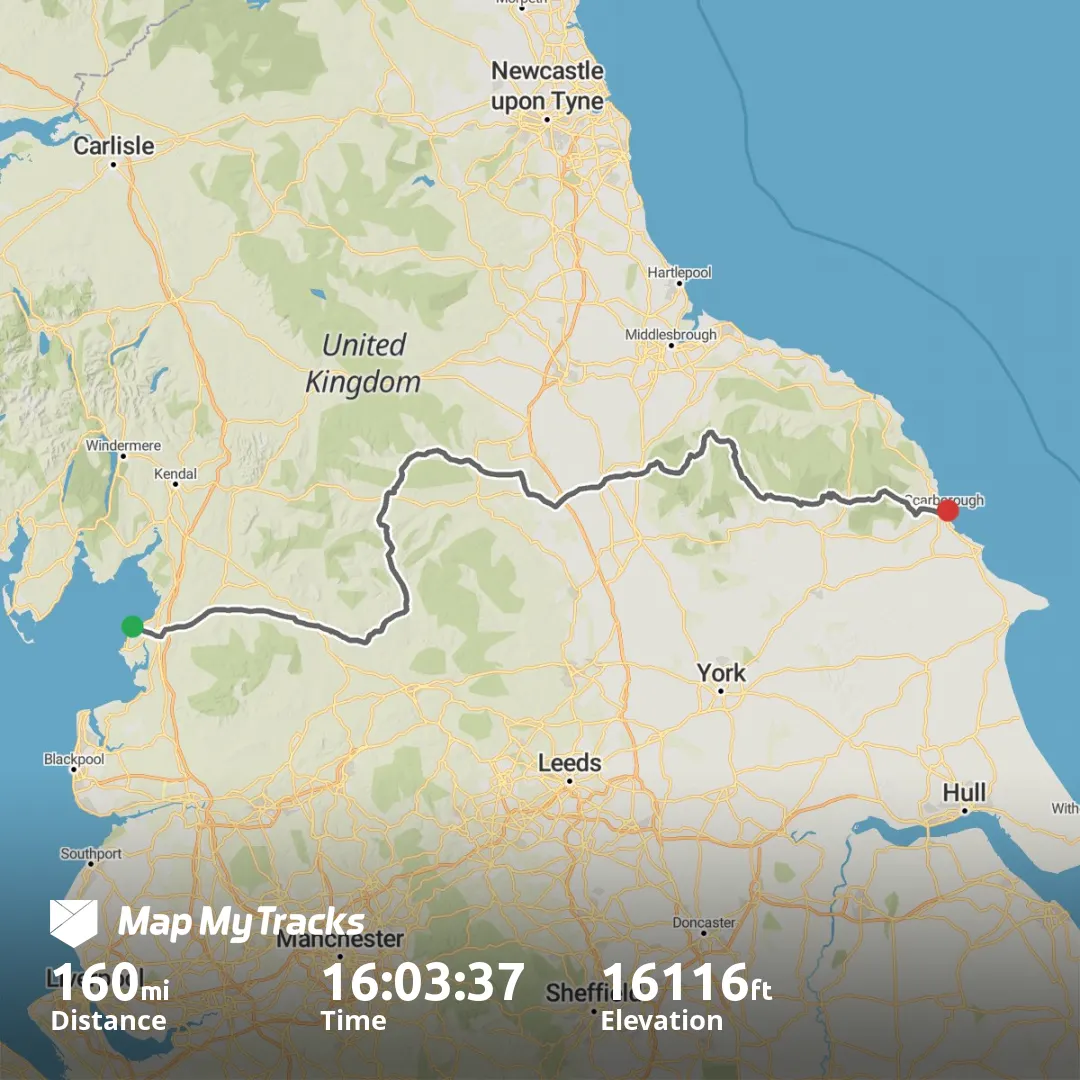The height and width of the screenshot is (1080, 1080).
Task: Click the Carlisle city dot marker
Action: point(114,164)
